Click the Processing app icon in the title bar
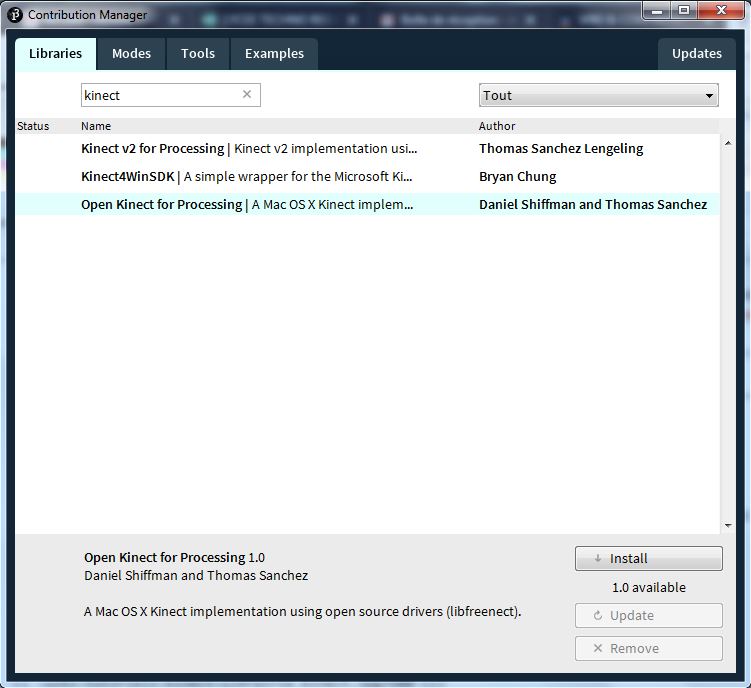The width and height of the screenshot is (751, 688). [14, 14]
